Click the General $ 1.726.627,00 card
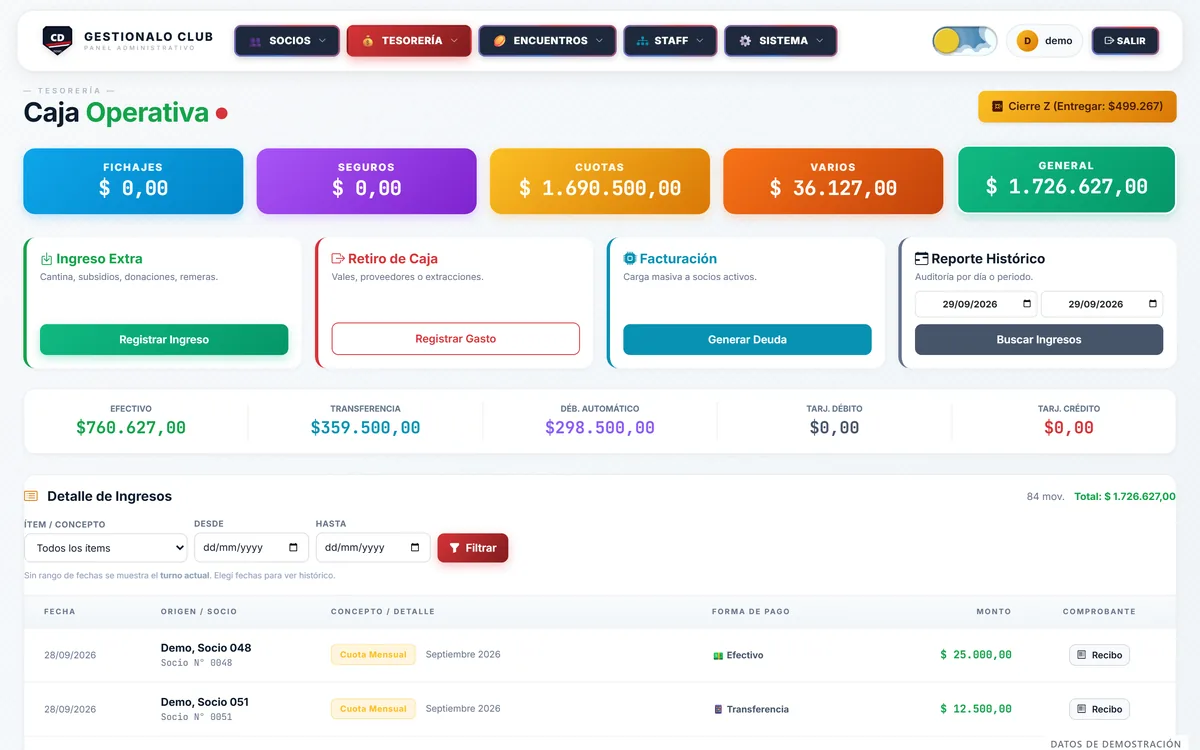 pos(1067,180)
